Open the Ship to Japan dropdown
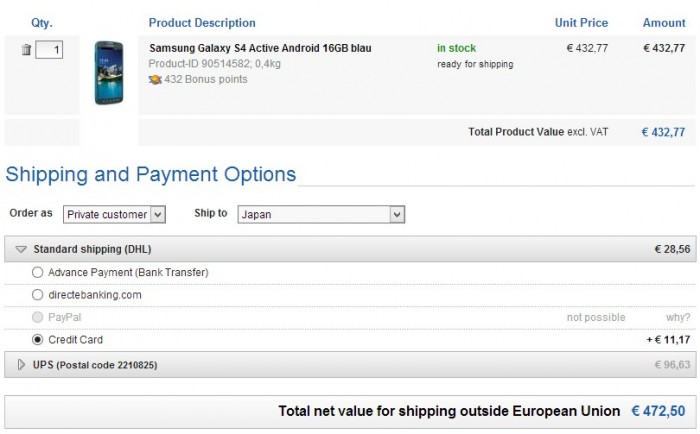Screen dimensions: 700x434 click(x=320, y=214)
